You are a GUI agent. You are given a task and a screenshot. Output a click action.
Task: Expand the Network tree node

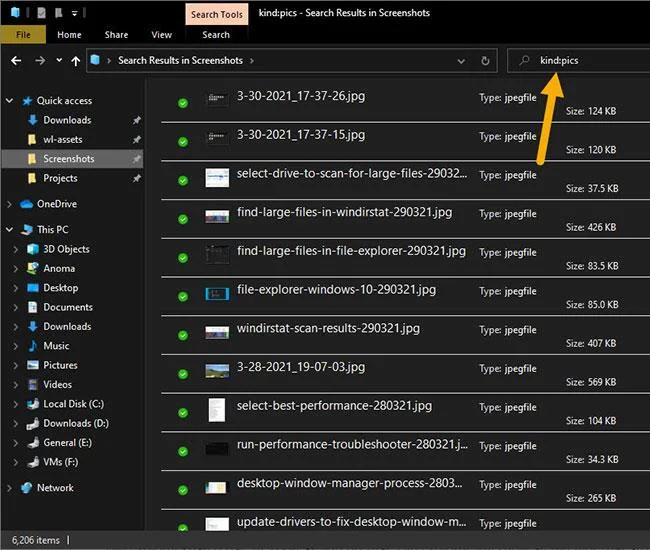tap(10, 488)
